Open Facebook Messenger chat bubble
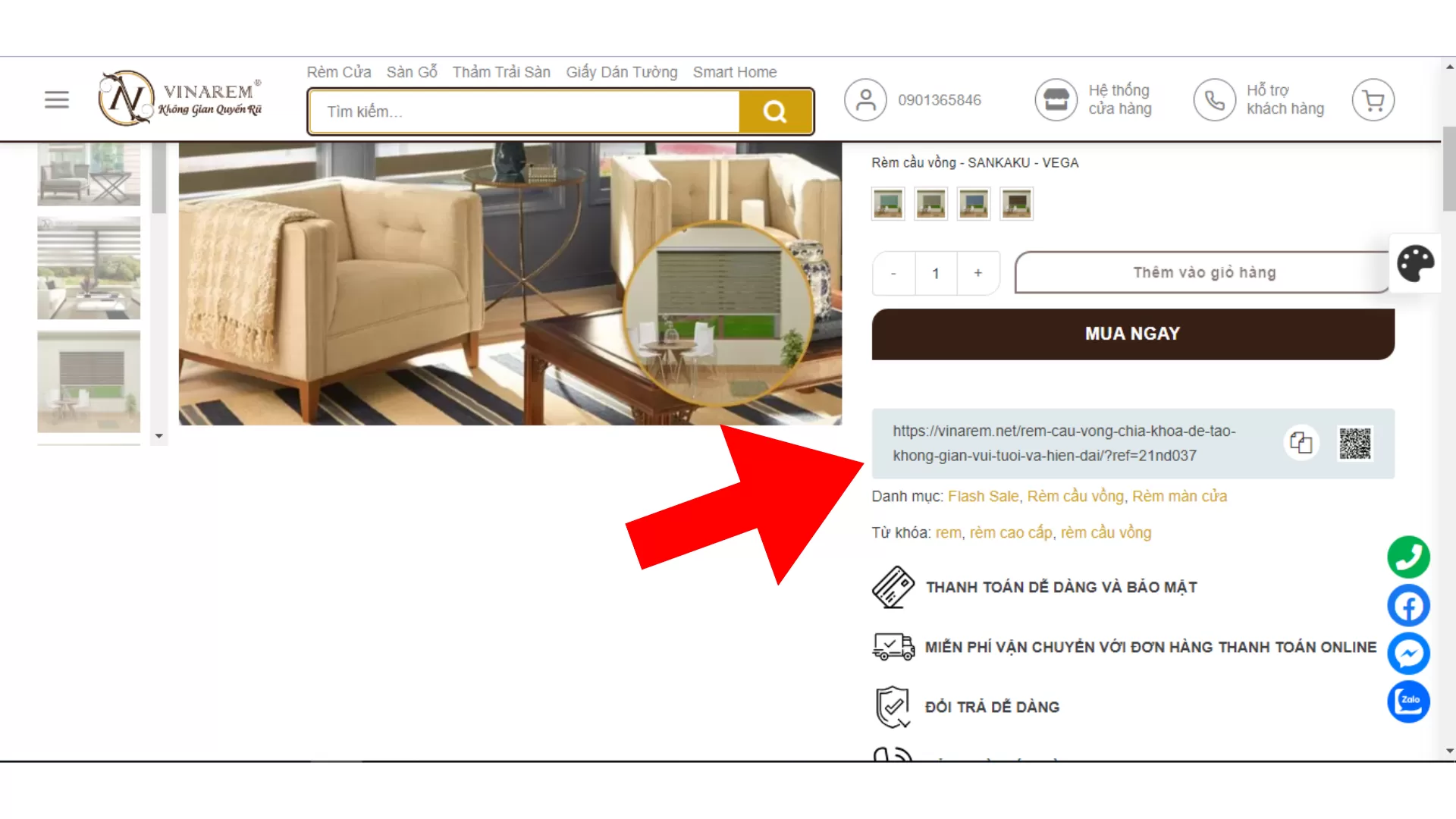The height and width of the screenshot is (819, 1456). pyautogui.click(x=1409, y=654)
